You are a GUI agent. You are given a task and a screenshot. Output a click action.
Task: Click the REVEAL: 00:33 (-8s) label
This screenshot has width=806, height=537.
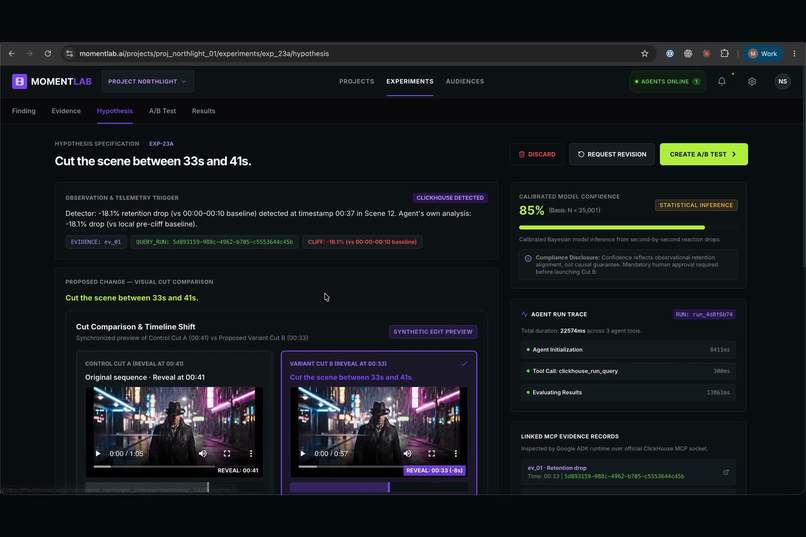tap(434, 470)
